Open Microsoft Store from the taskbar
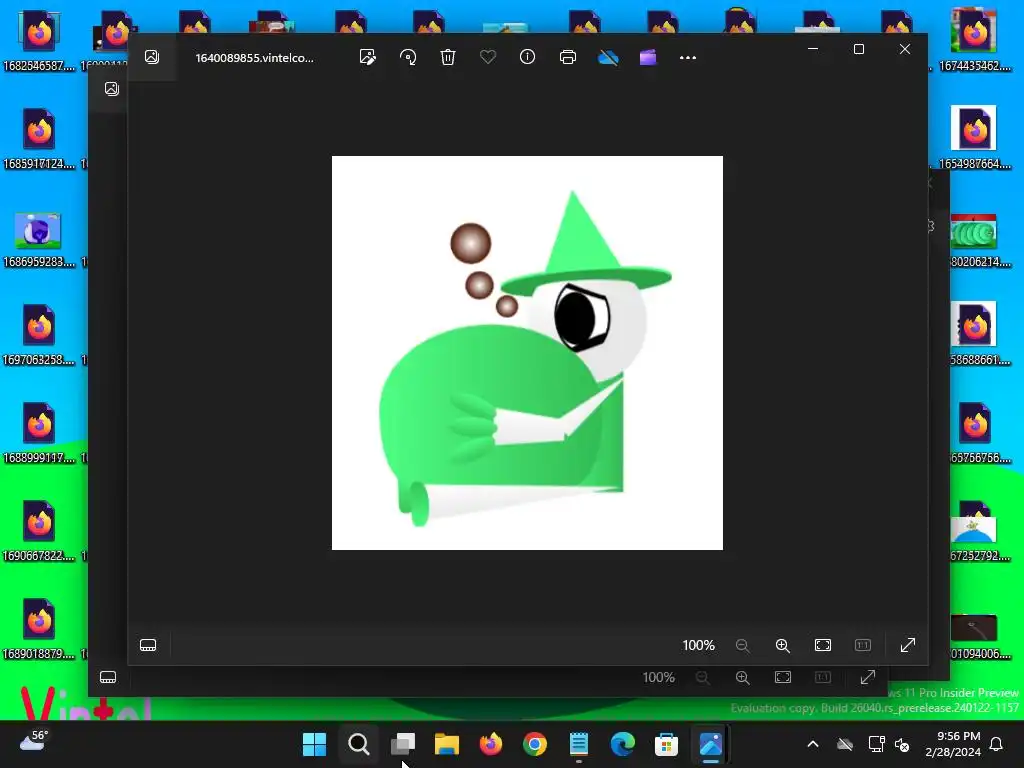The width and height of the screenshot is (1024, 768). [667, 744]
